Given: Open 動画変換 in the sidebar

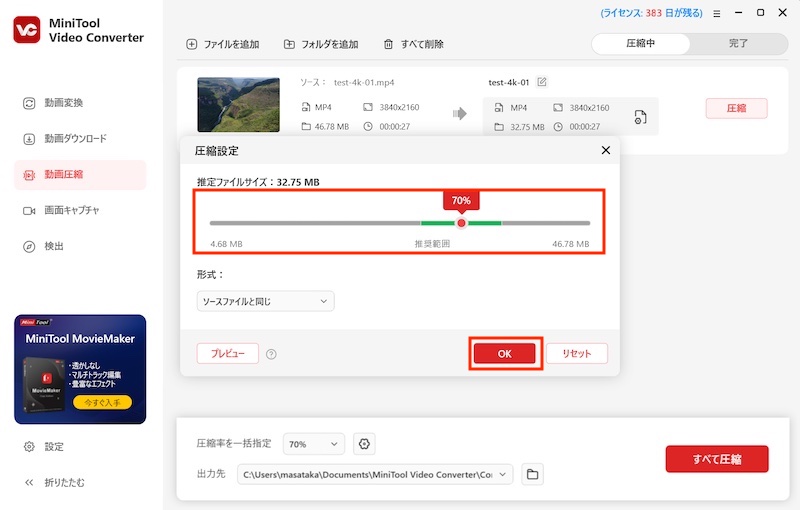Looking at the screenshot, I should point(64,103).
